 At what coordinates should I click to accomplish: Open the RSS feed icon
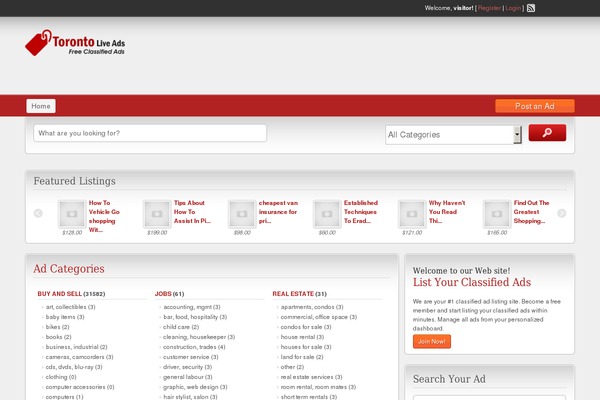pyautogui.click(x=531, y=8)
